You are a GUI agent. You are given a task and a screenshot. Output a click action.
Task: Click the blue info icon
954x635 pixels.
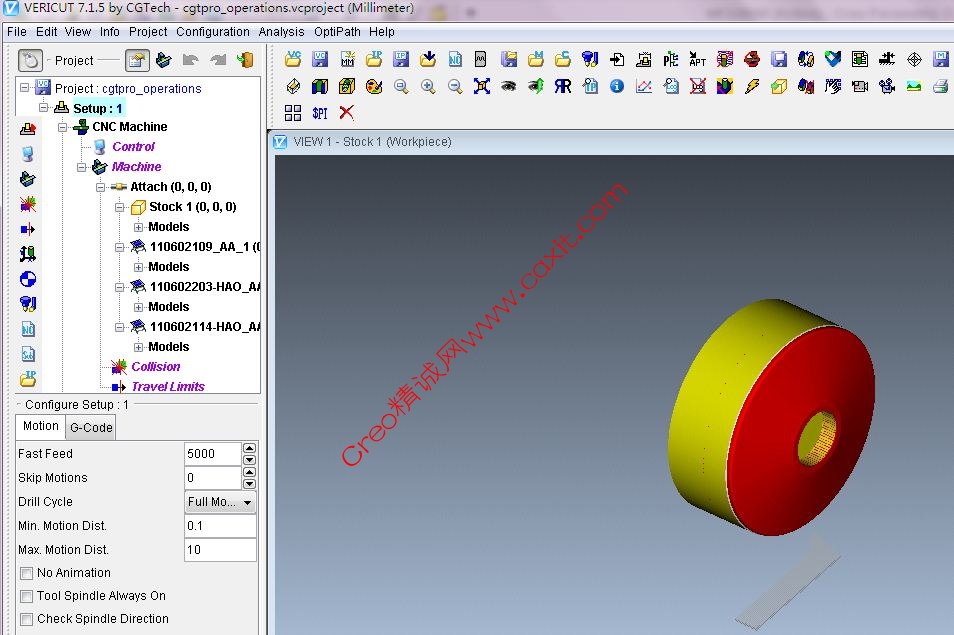[617, 87]
